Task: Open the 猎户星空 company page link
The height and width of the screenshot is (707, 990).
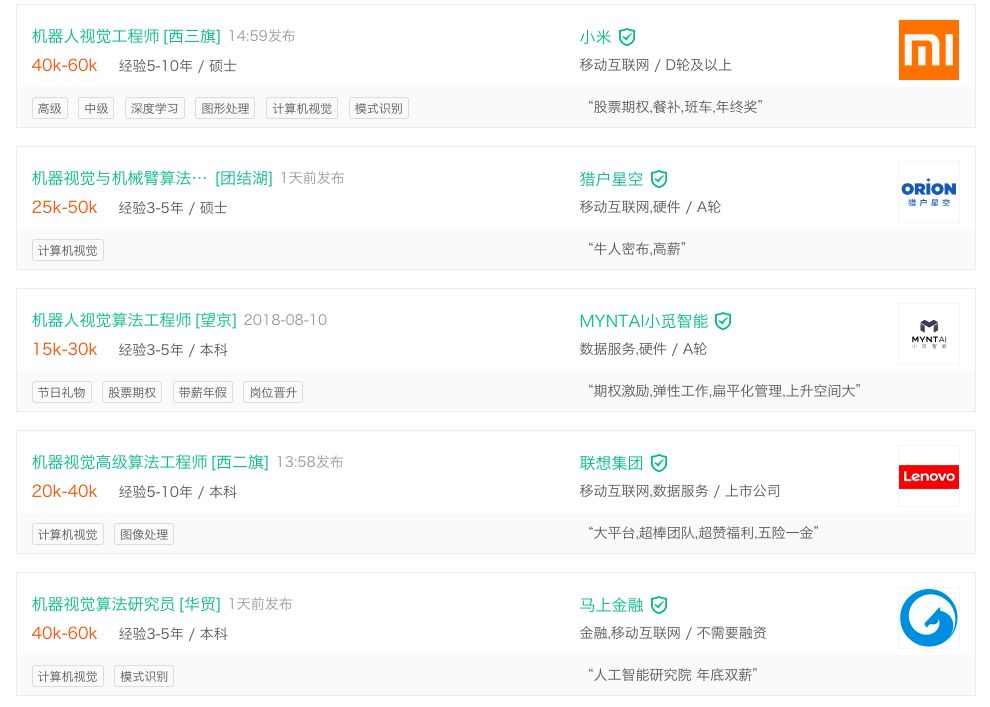Action: pos(611,179)
